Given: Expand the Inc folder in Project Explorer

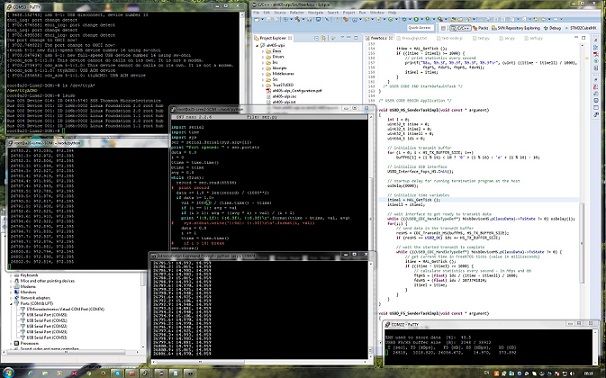Looking at the screenshot, I should coord(263,62).
